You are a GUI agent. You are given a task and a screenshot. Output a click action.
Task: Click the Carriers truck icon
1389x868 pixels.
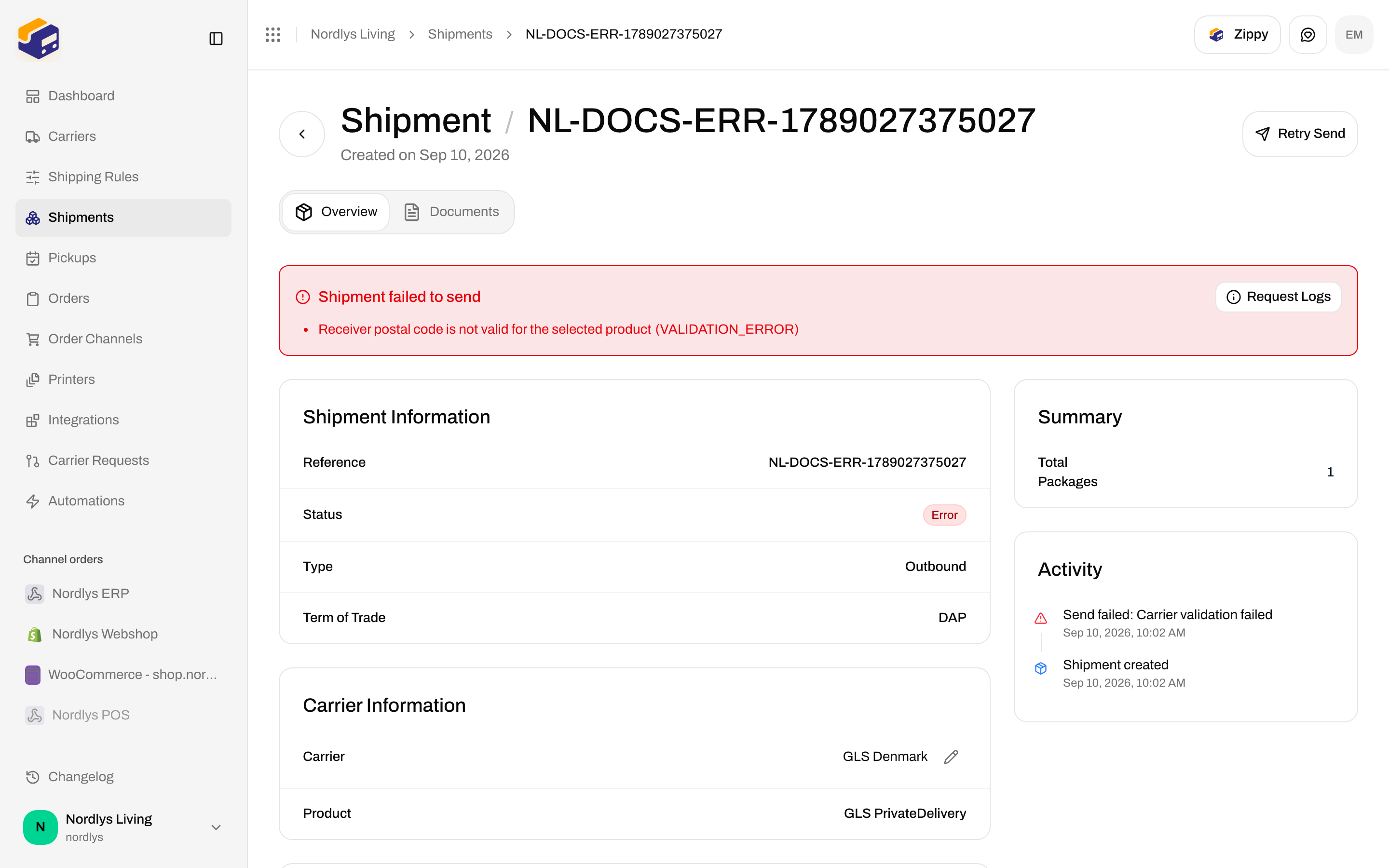(x=33, y=136)
